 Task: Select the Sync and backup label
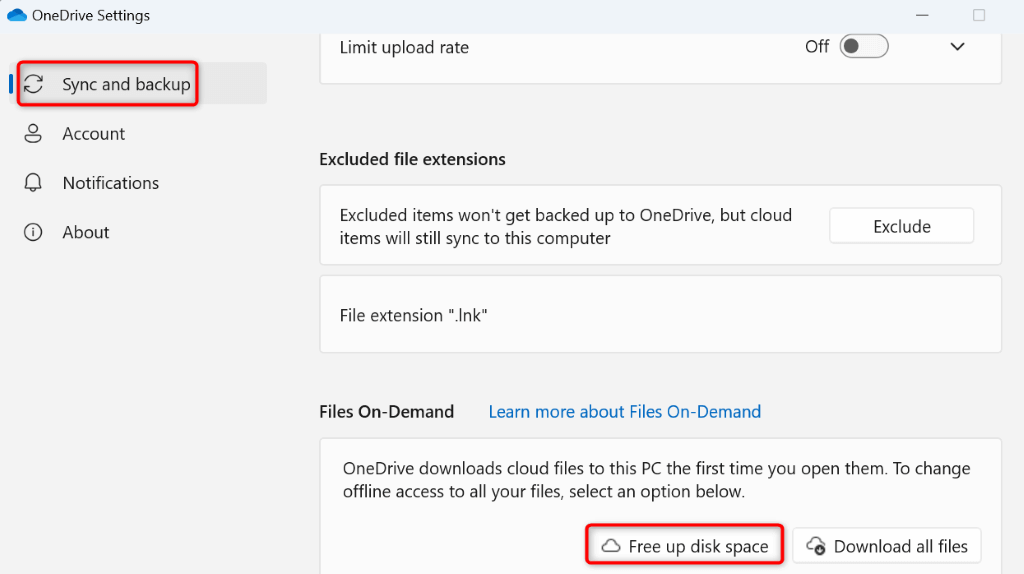(126, 84)
